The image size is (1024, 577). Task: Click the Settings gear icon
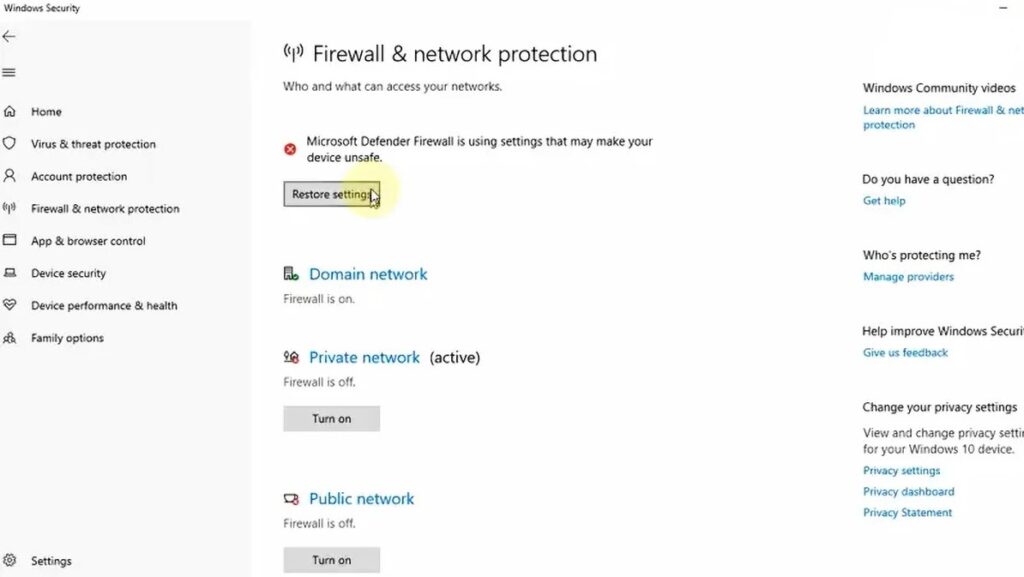tap(10, 560)
